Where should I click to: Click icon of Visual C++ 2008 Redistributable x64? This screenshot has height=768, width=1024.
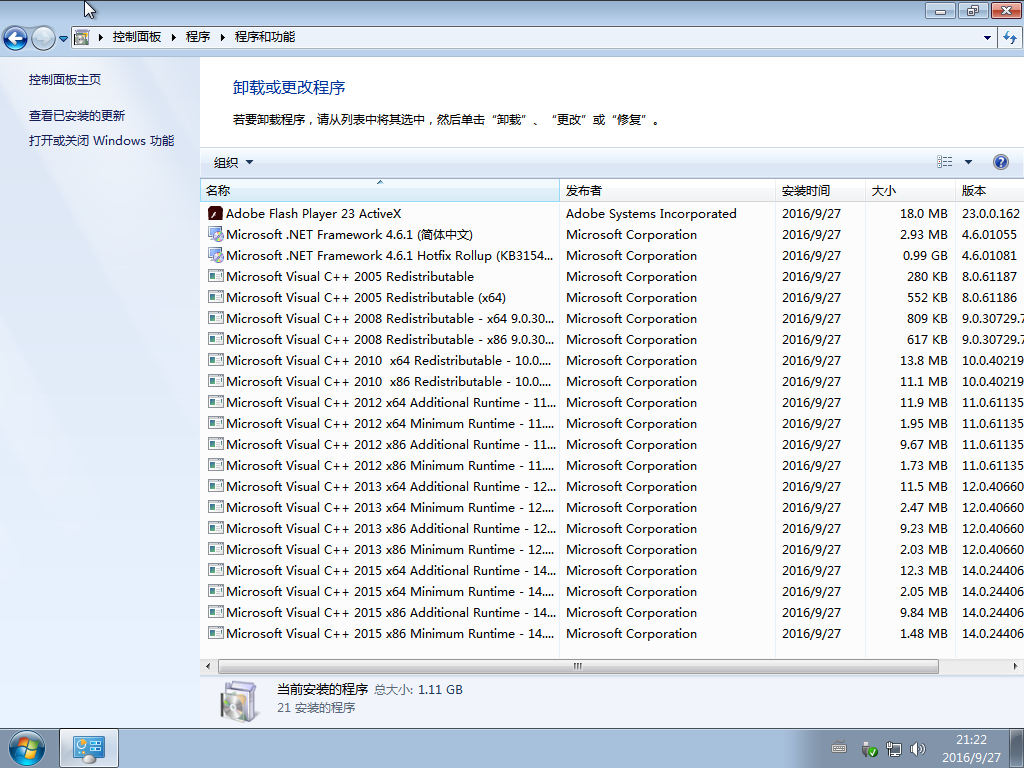(216, 318)
